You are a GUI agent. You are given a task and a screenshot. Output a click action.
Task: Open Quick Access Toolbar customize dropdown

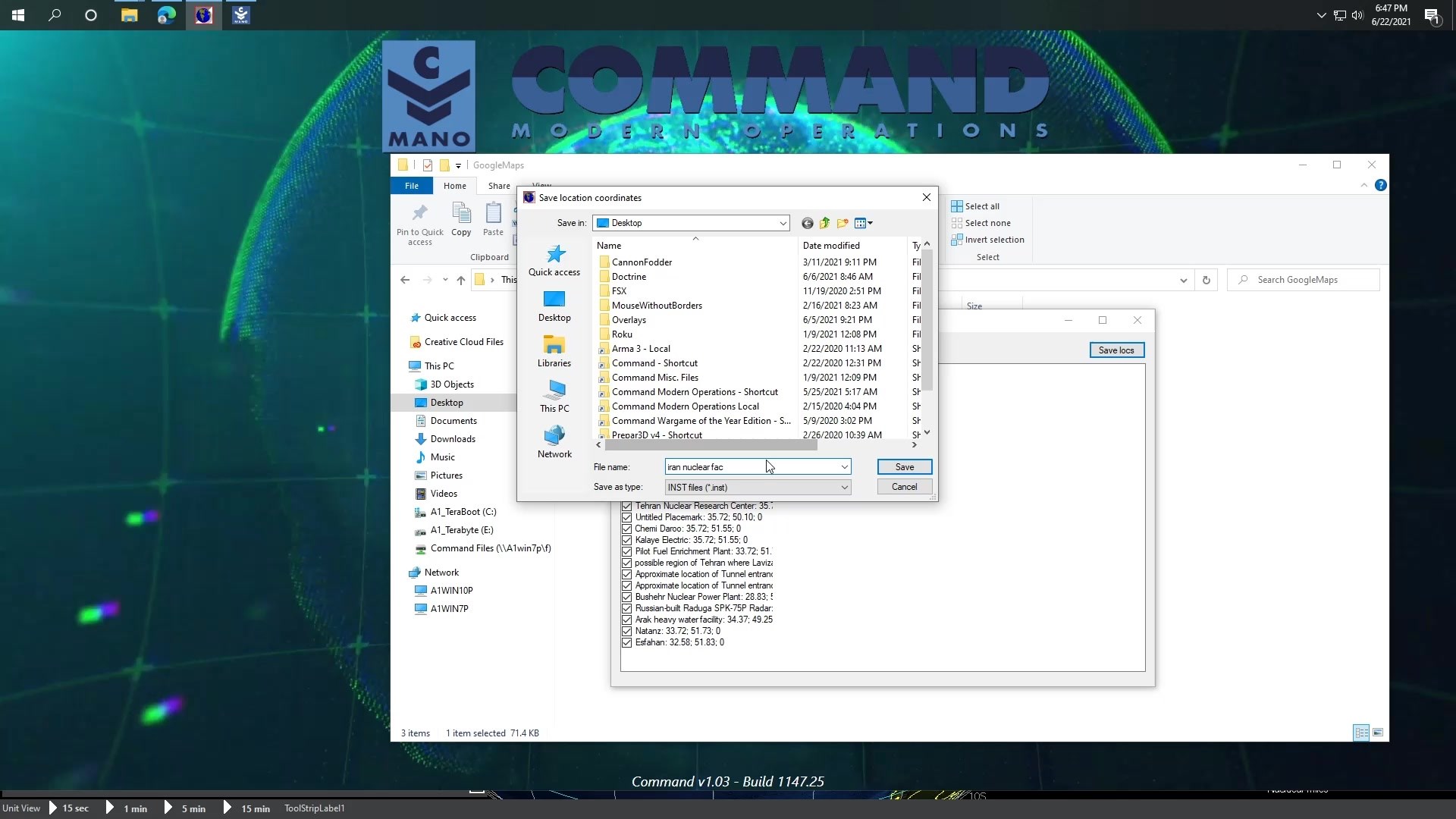point(458,165)
